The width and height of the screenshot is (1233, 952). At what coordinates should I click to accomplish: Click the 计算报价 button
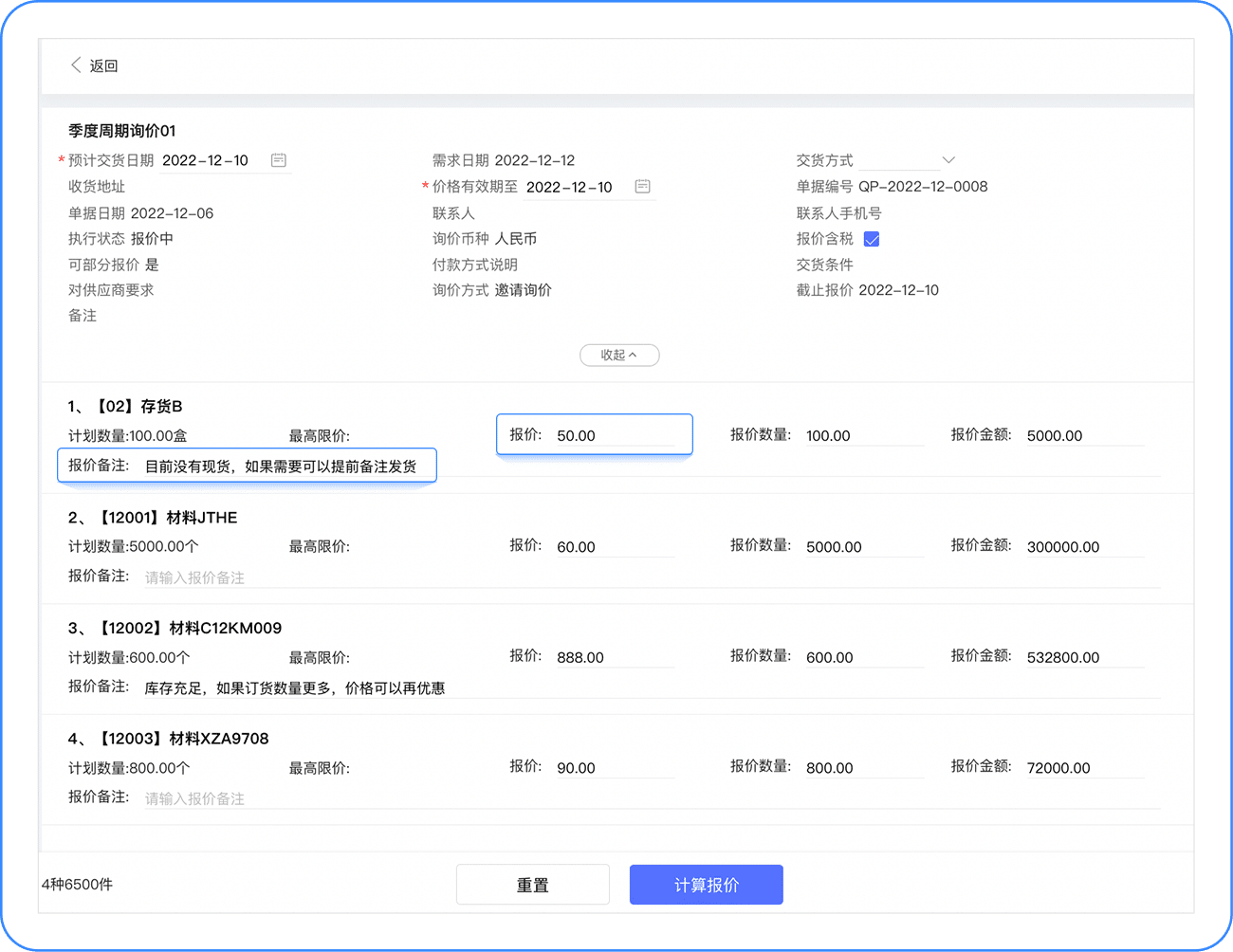click(x=706, y=885)
